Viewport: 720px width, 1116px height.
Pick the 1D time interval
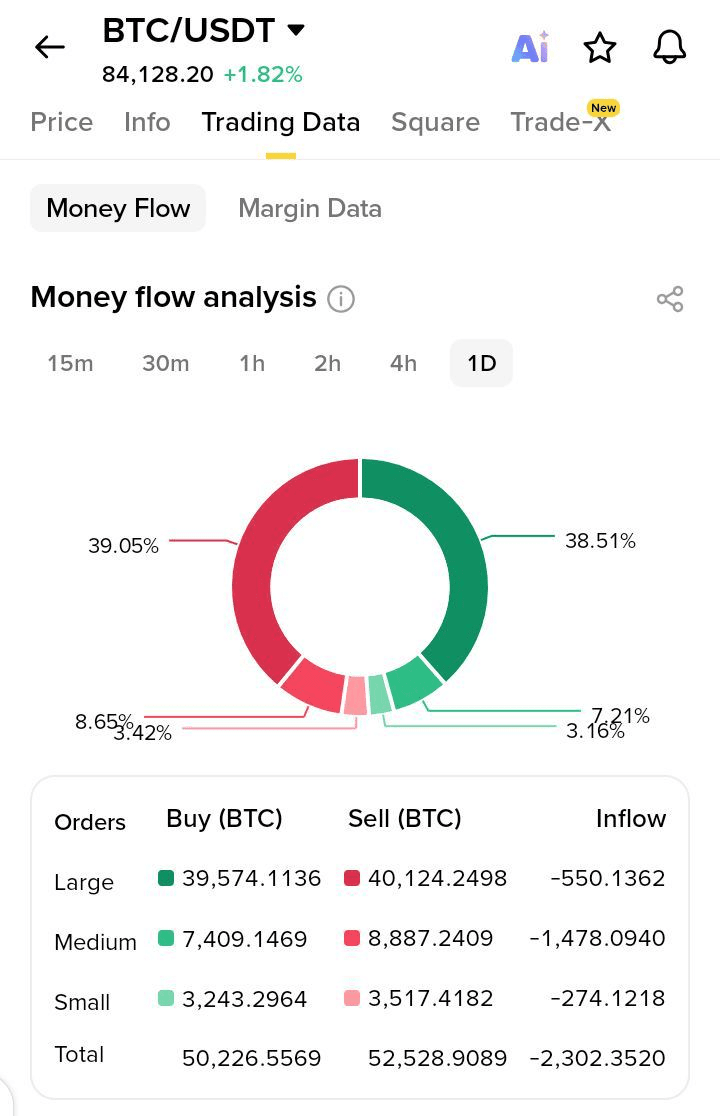(x=482, y=363)
